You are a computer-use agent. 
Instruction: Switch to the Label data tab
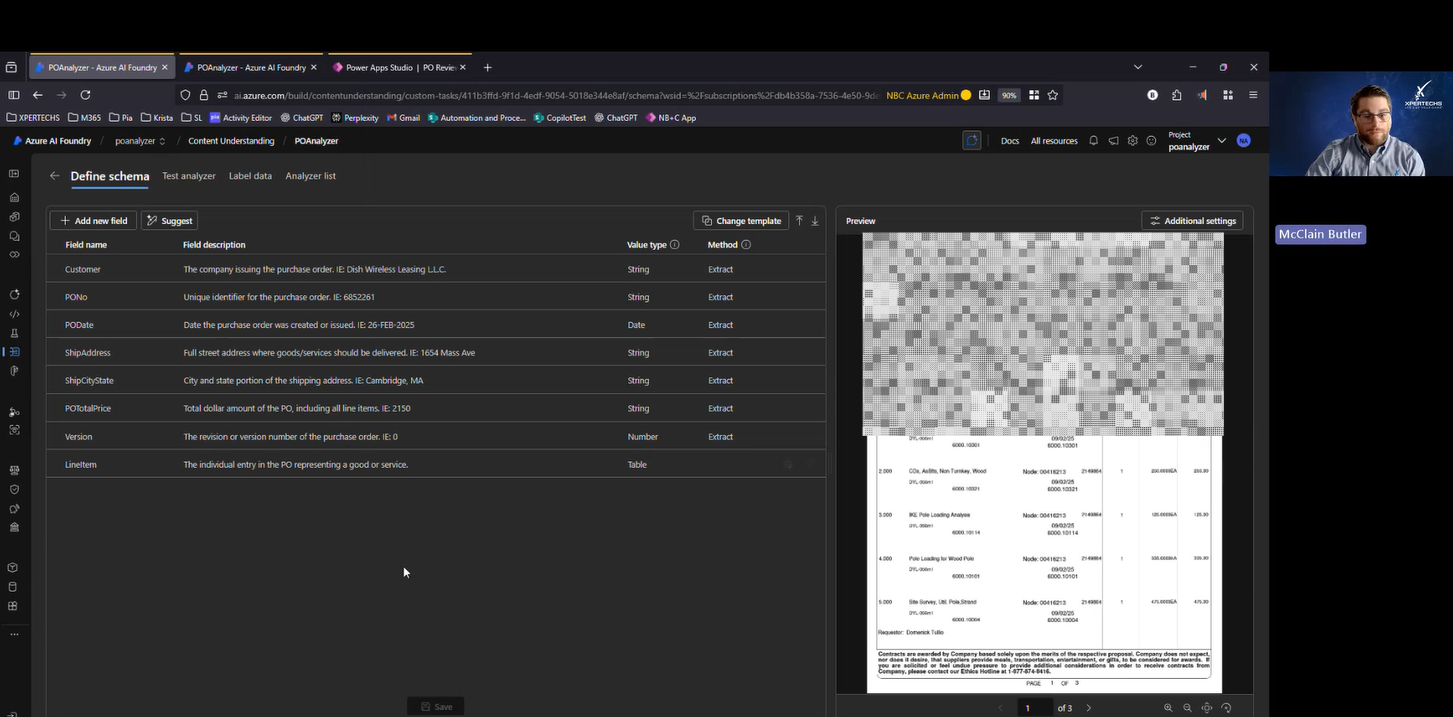(250, 176)
